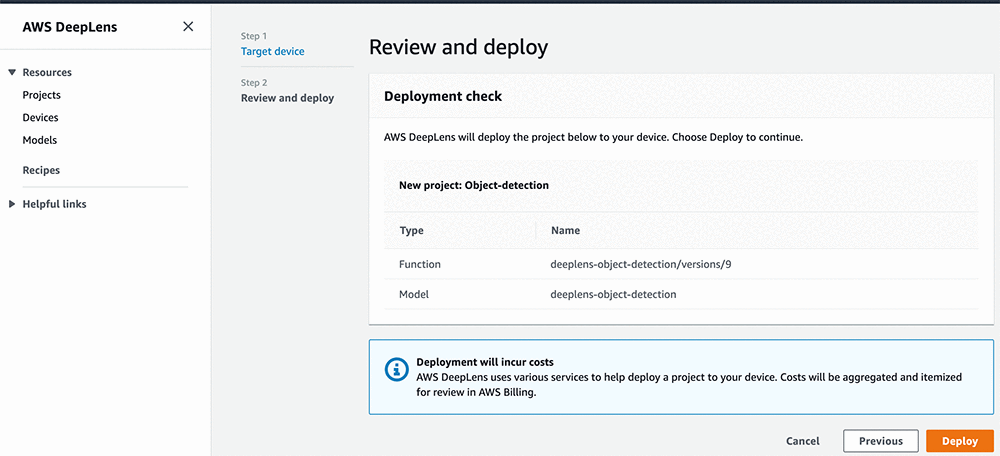Screen dimensions: 1000x456
Task: Close the AWS DeepLens sidebar panel
Action: click(188, 27)
